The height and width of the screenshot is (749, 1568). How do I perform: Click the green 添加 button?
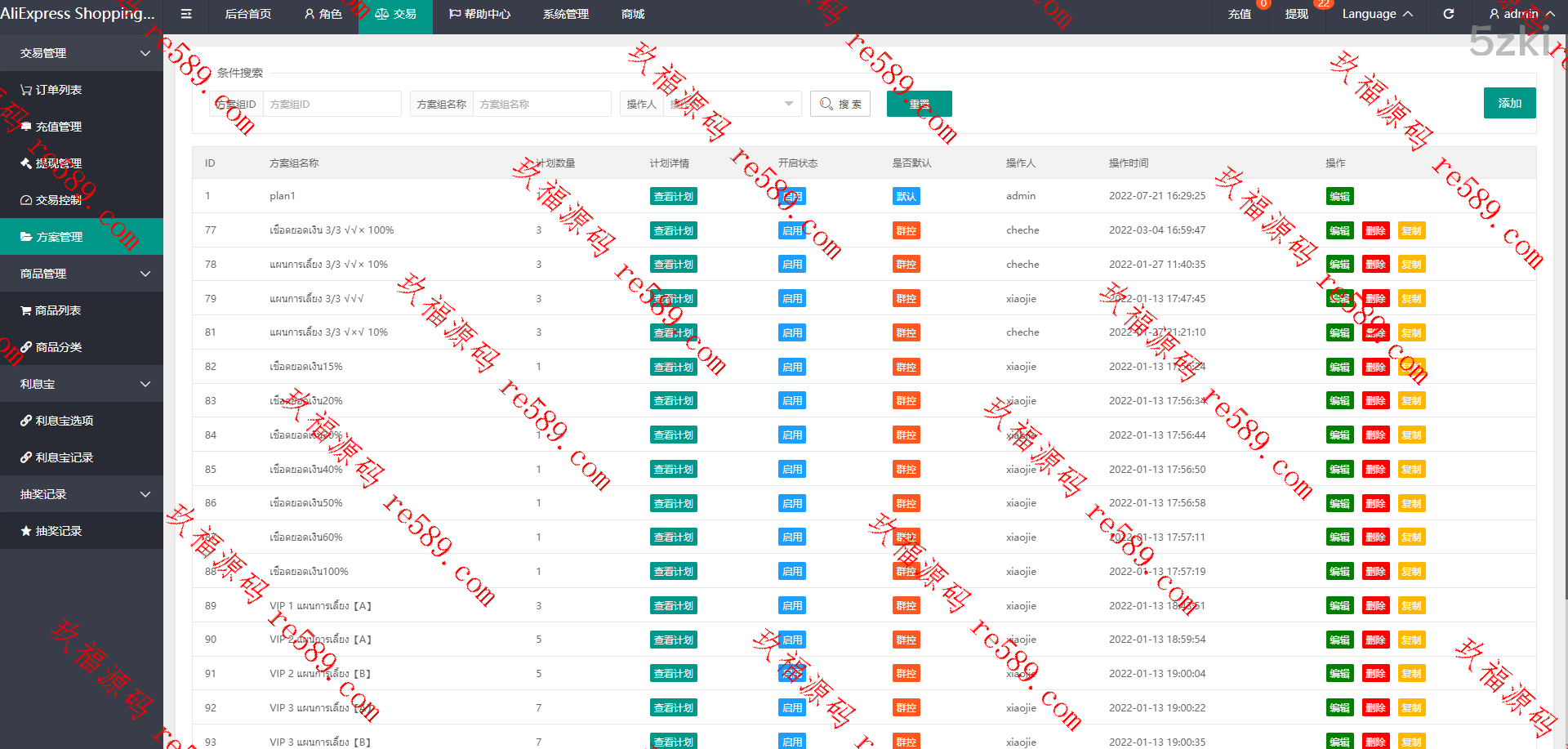coord(1509,103)
